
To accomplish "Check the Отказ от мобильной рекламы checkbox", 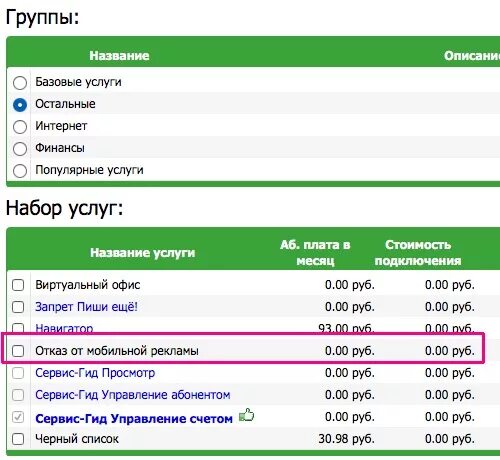I will point(18,351).
